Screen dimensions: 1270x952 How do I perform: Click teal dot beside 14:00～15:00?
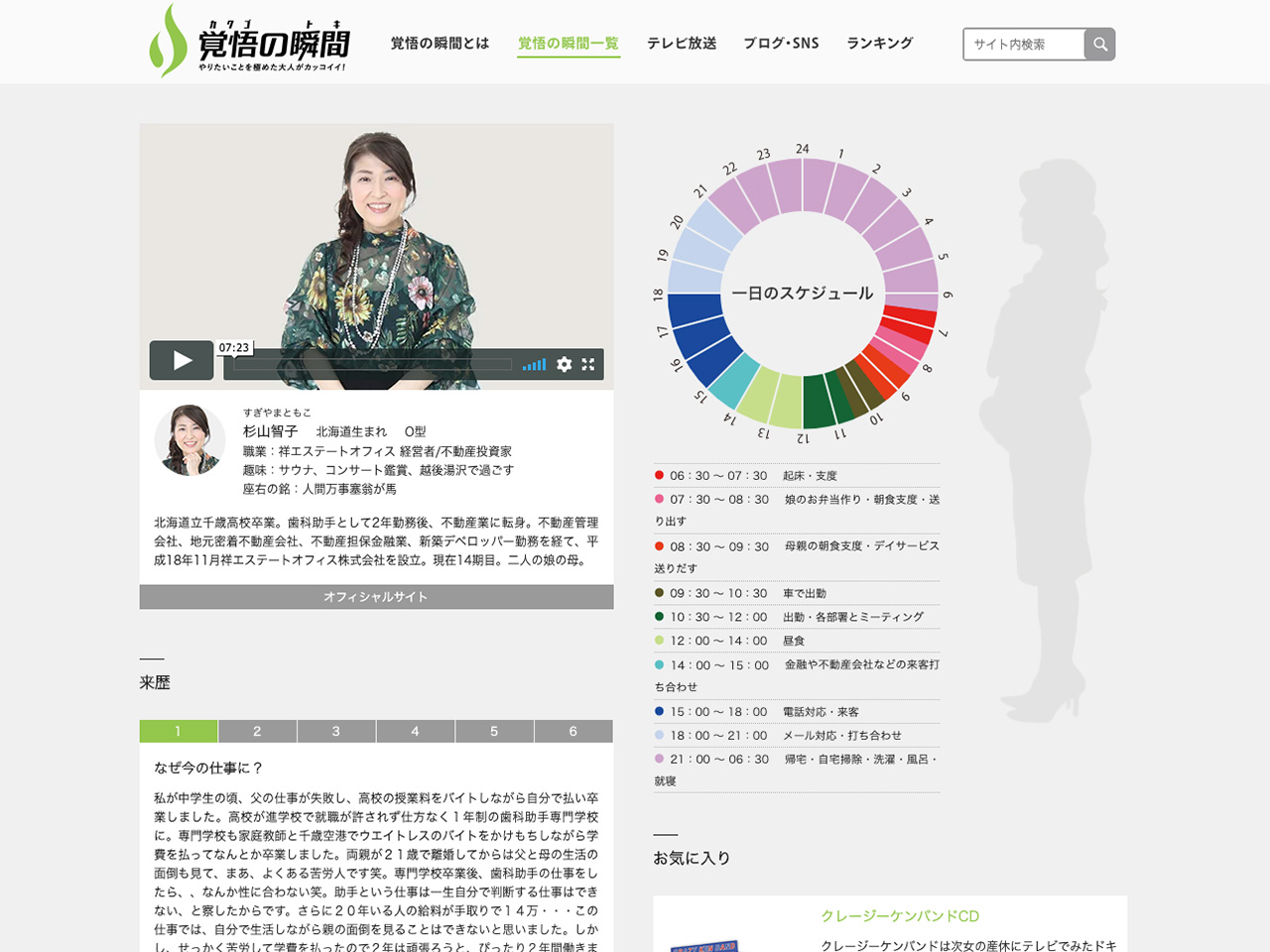tap(659, 664)
